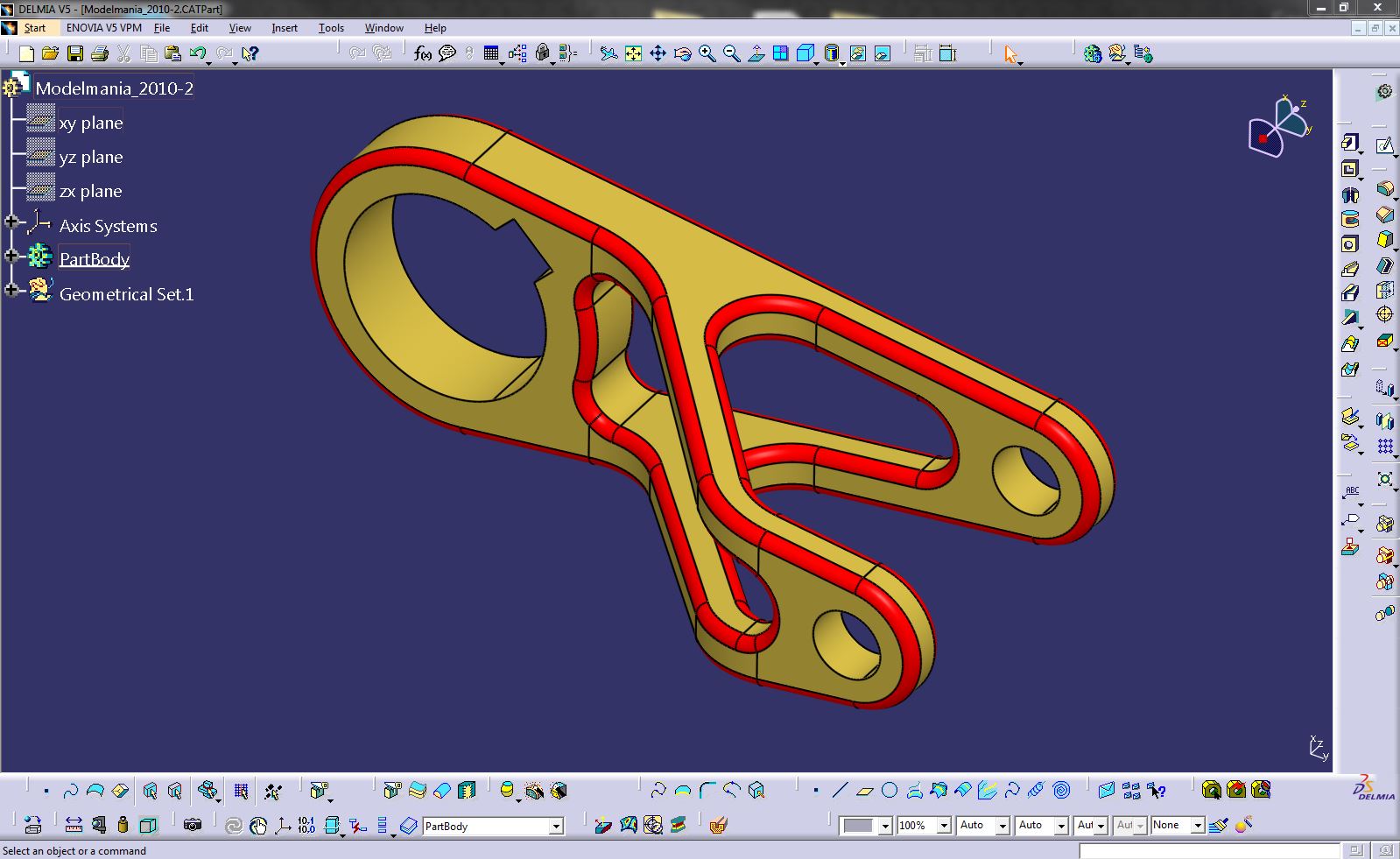Click the Zoom In magnifier icon
The width and height of the screenshot is (1400, 859).
click(x=707, y=53)
